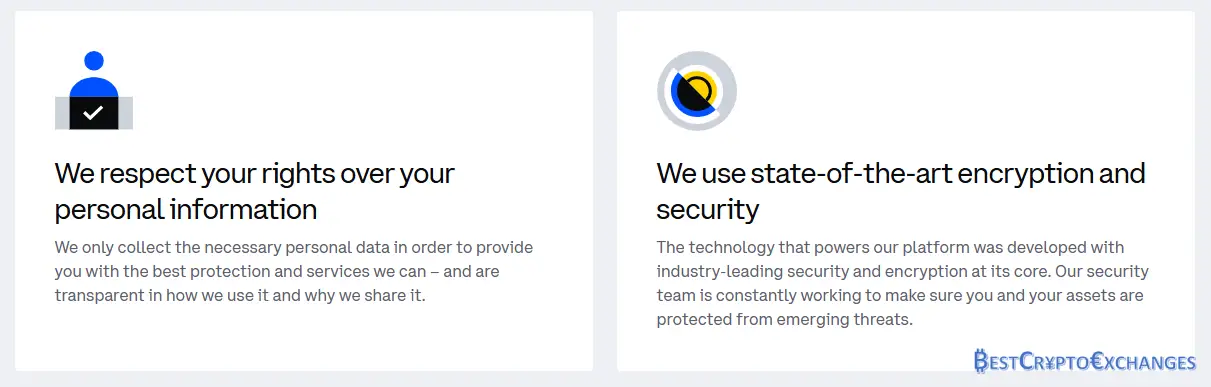Click the white checkmark in black box
1211x387 pixels.
point(94,113)
